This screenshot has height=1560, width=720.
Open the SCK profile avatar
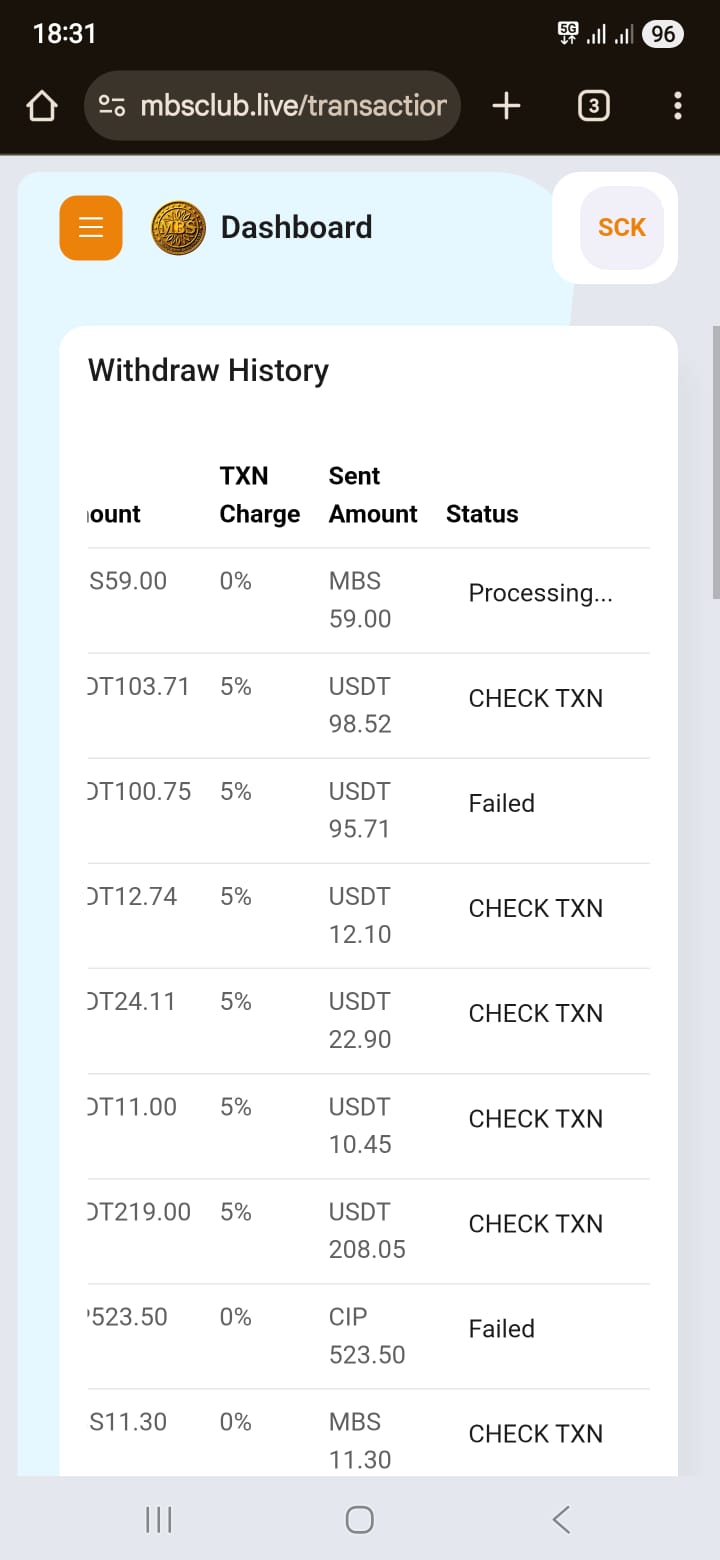(622, 228)
